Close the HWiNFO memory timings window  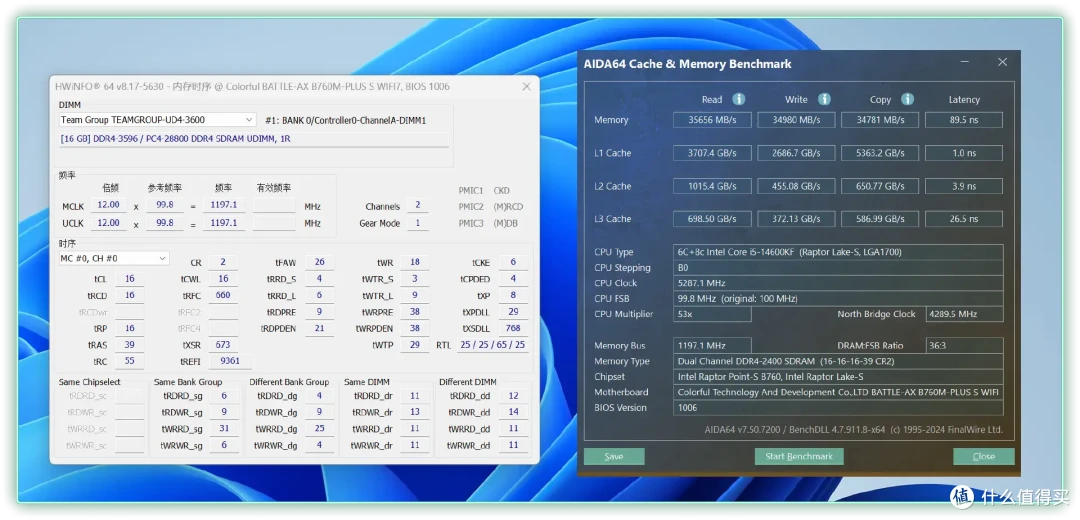526,86
